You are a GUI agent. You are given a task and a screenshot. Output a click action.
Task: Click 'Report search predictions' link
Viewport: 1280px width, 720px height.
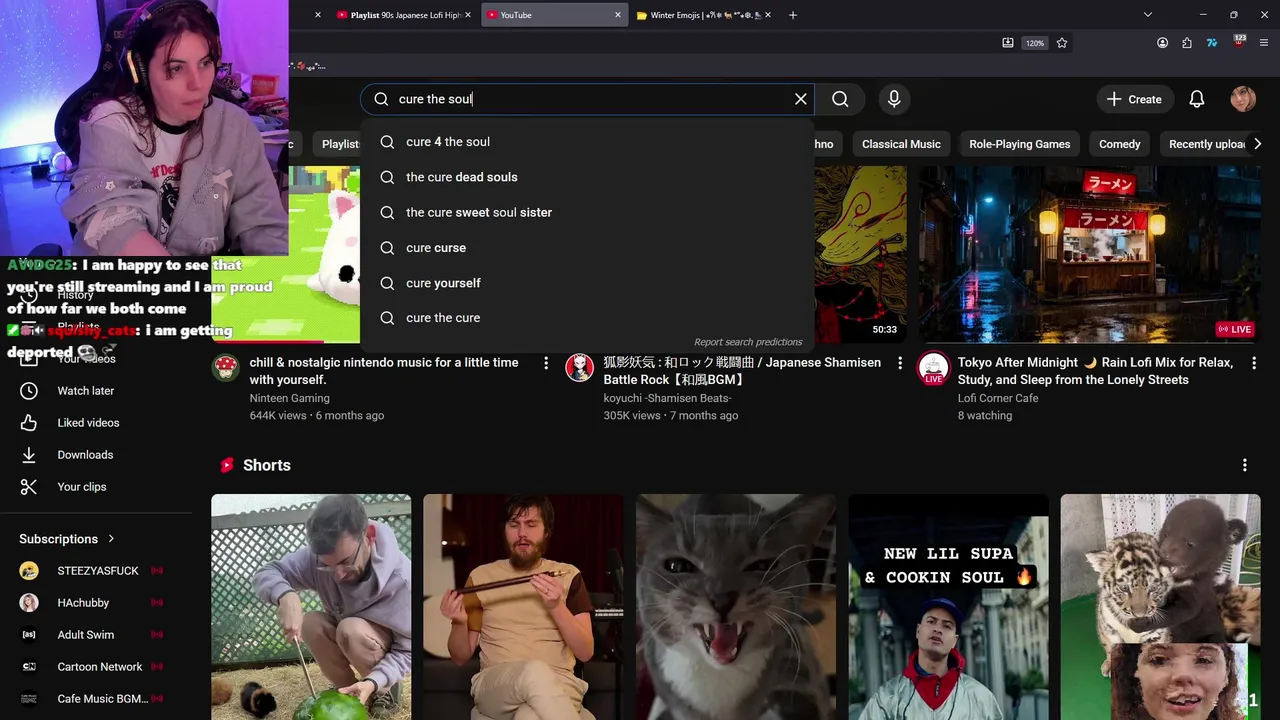[748, 342]
